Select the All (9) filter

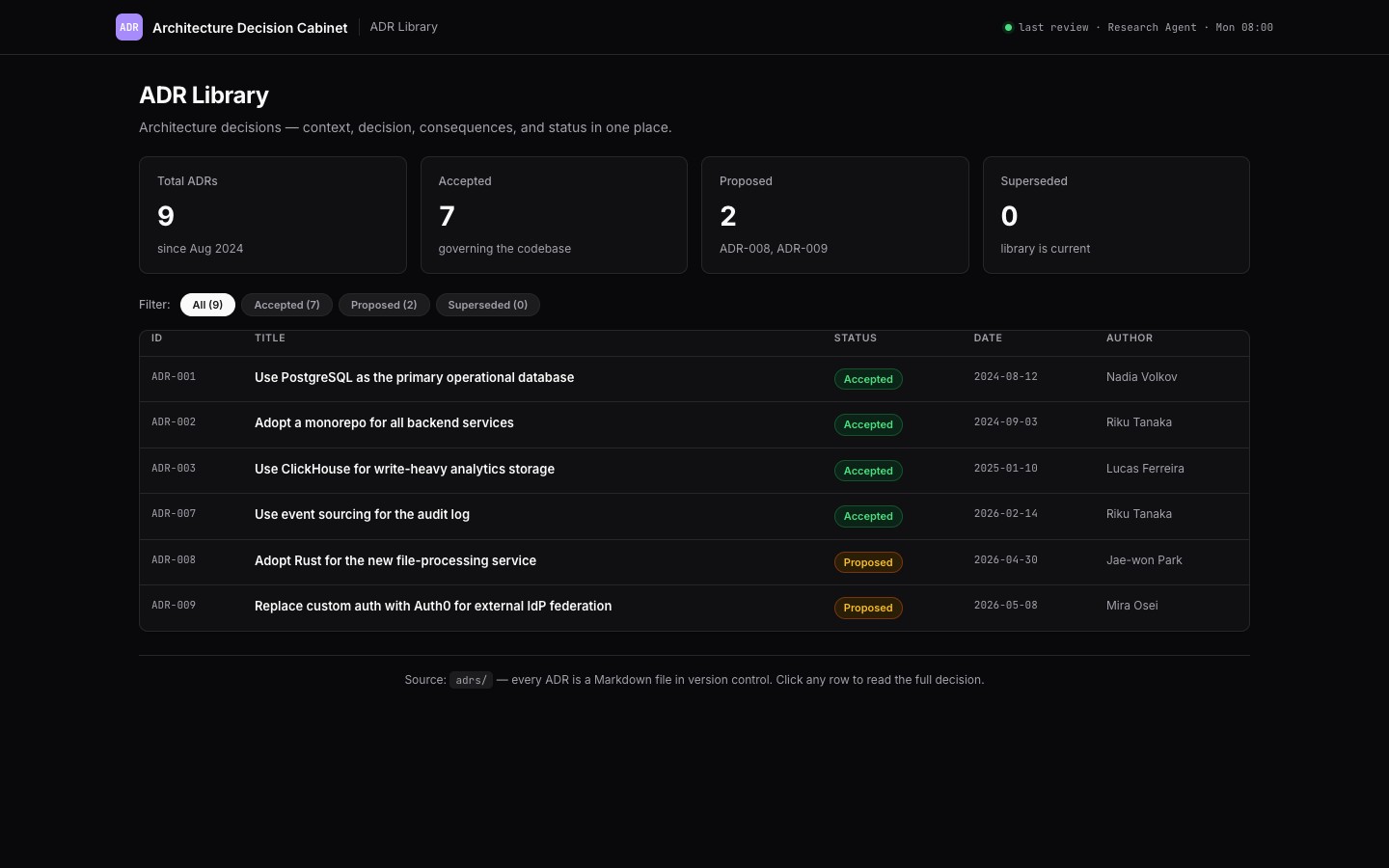(207, 305)
